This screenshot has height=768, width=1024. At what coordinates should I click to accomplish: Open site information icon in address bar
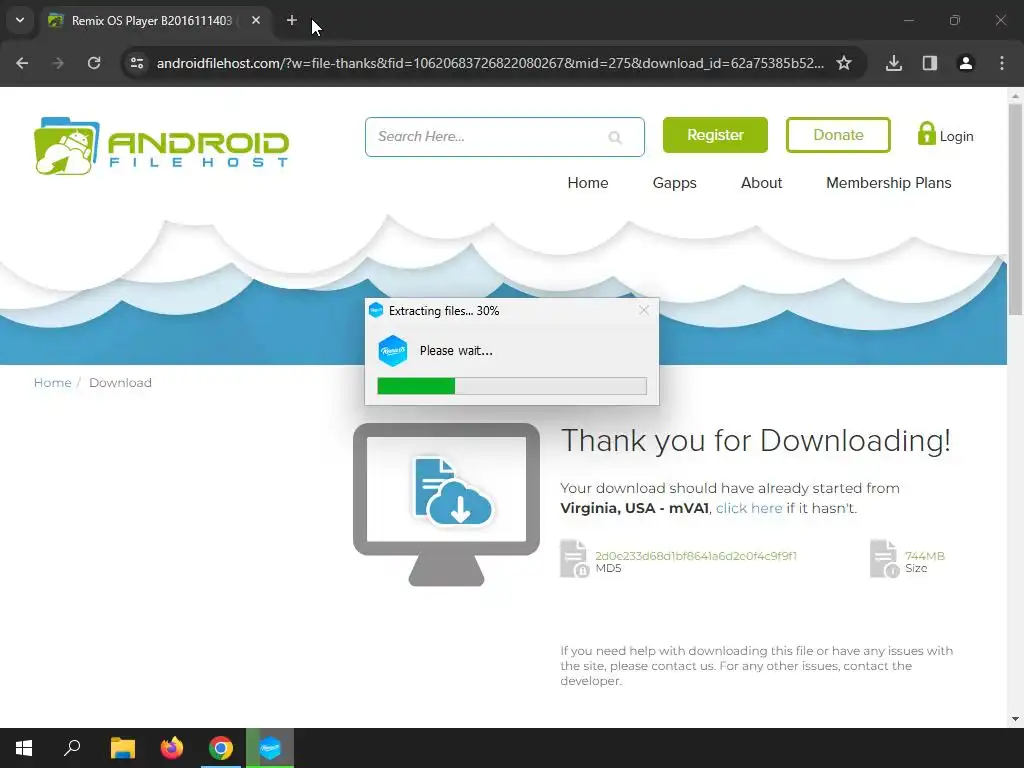(x=137, y=63)
